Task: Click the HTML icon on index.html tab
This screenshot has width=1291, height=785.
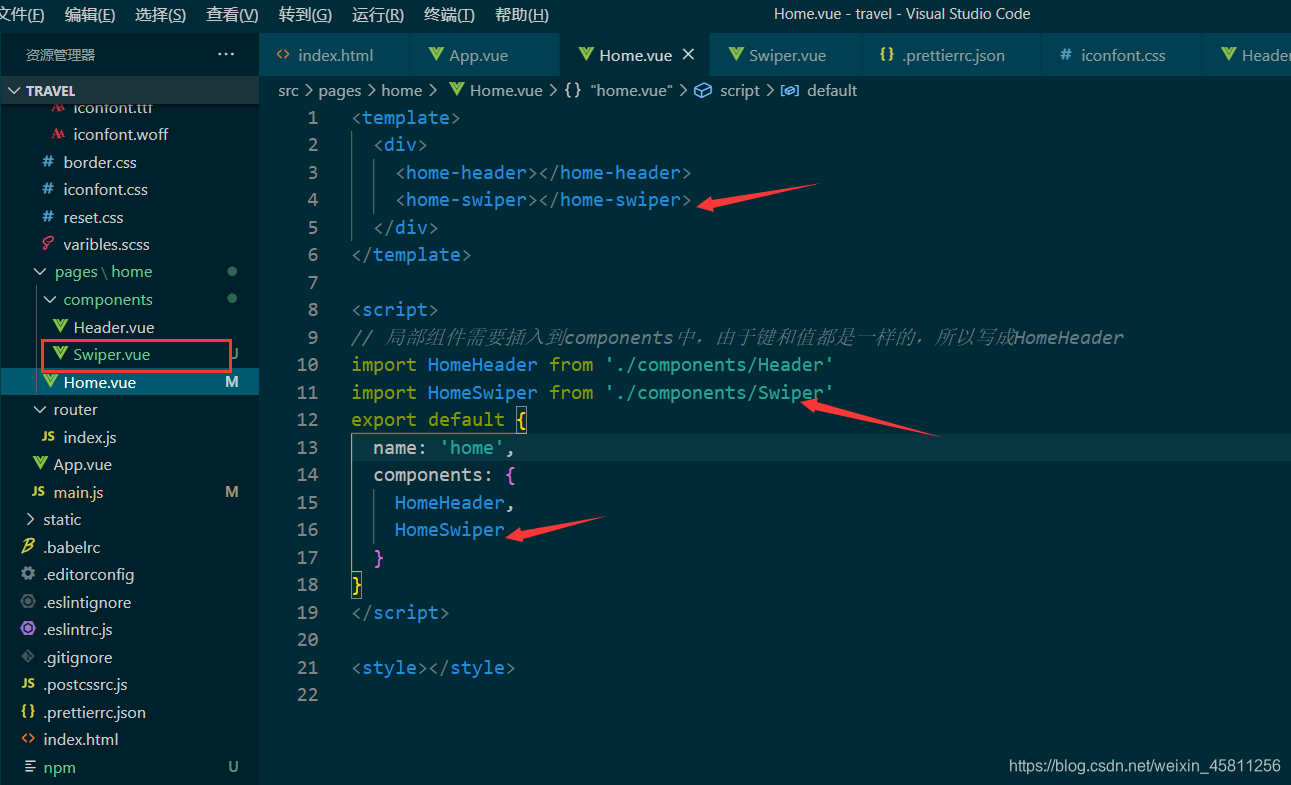Action: [x=283, y=55]
